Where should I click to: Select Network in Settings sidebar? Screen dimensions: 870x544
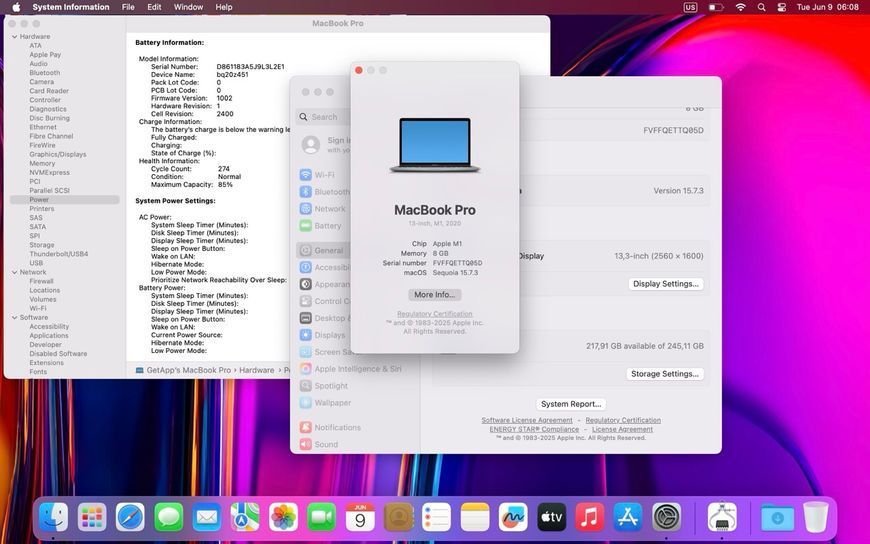(x=324, y=209)
